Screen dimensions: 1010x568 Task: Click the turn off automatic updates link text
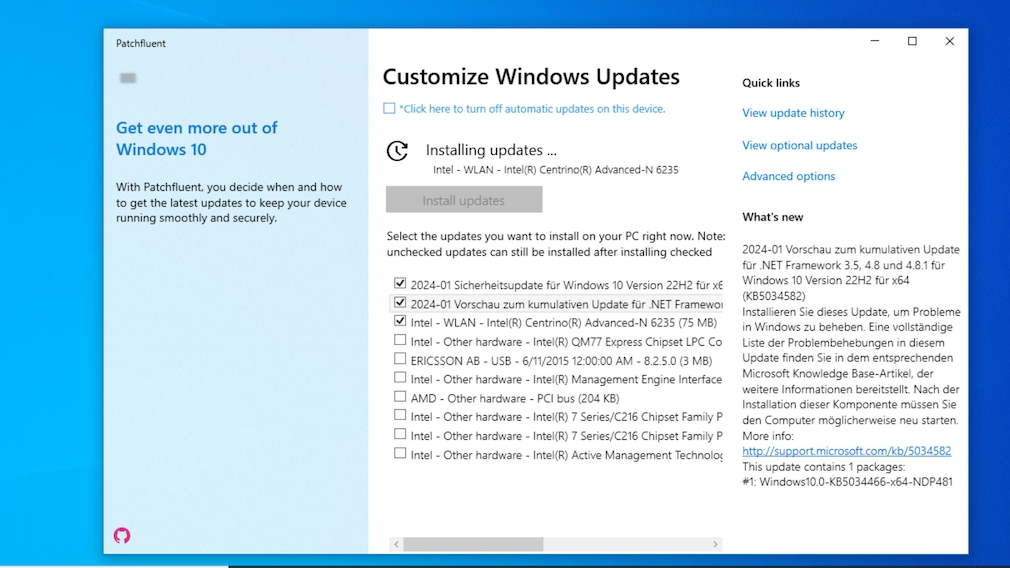click(x=532, y=109)
